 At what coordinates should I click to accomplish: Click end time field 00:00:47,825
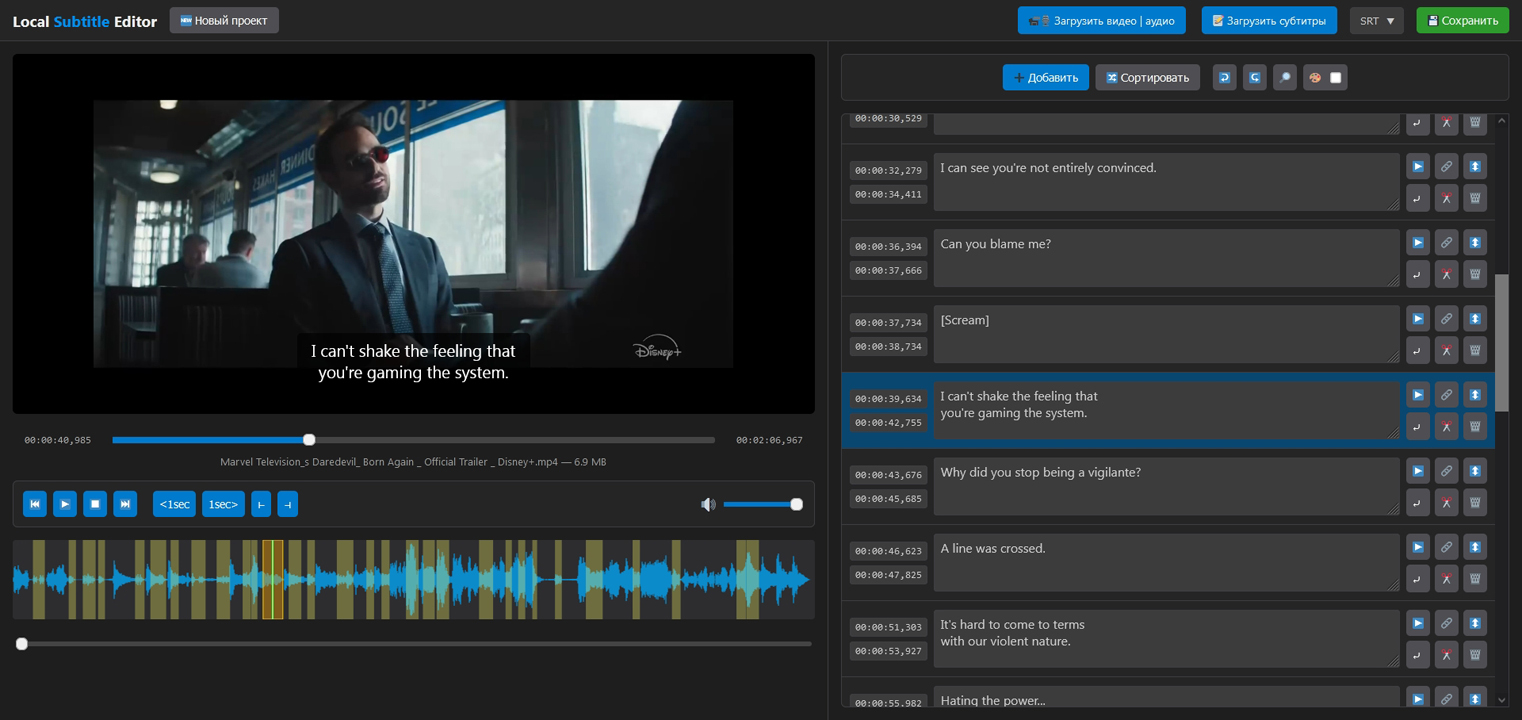[888, 575]
